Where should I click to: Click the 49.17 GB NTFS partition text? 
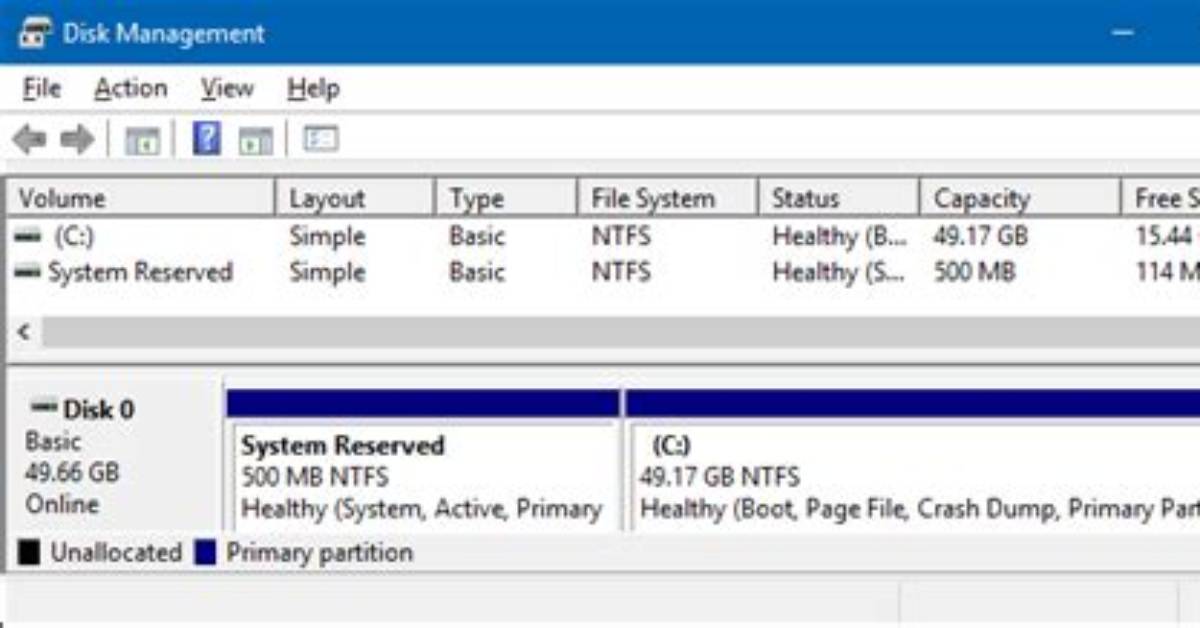[x=719, y=477]
